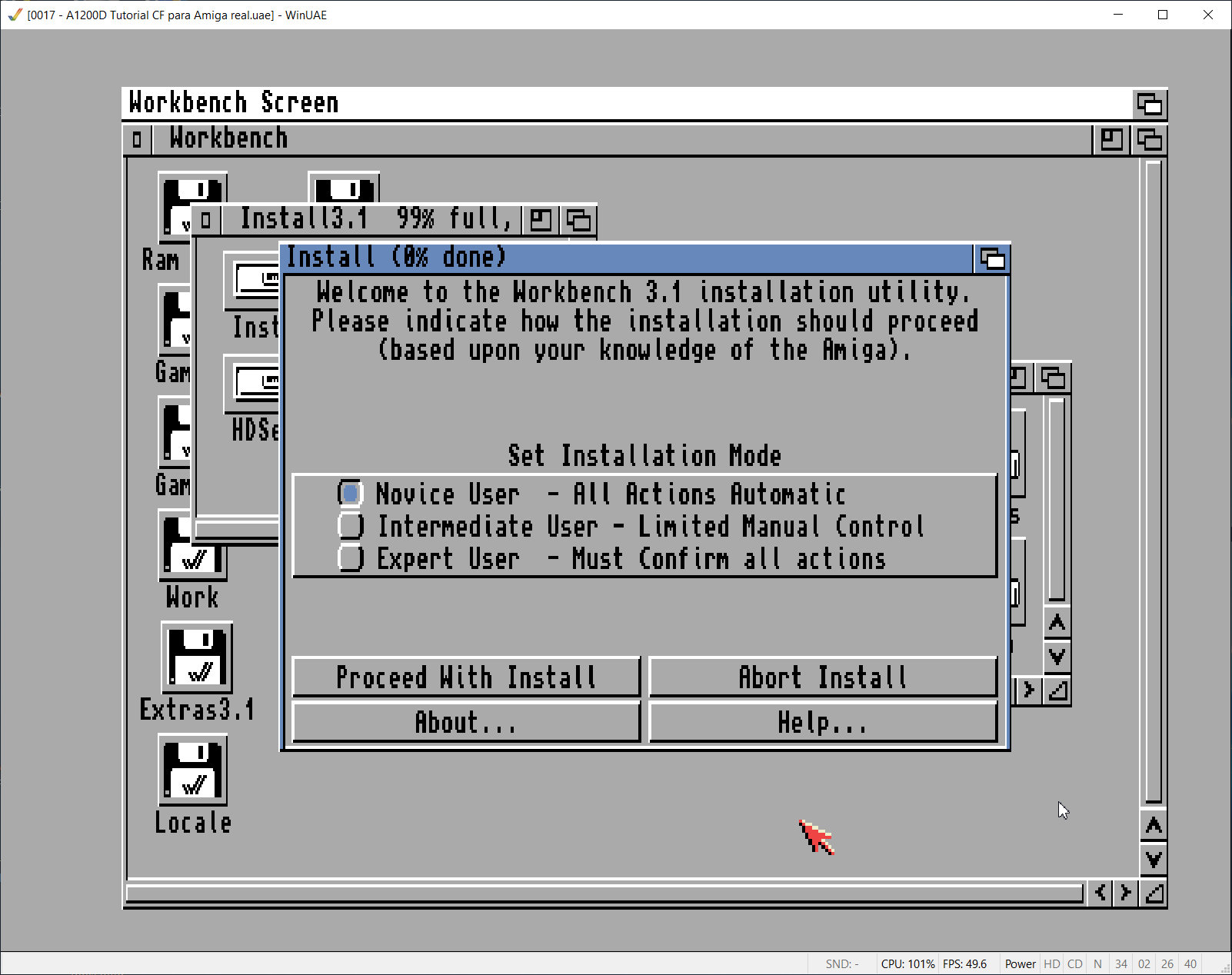Click Proceed With Install button
The image size is (1232, 975).
tap(466, 677)
